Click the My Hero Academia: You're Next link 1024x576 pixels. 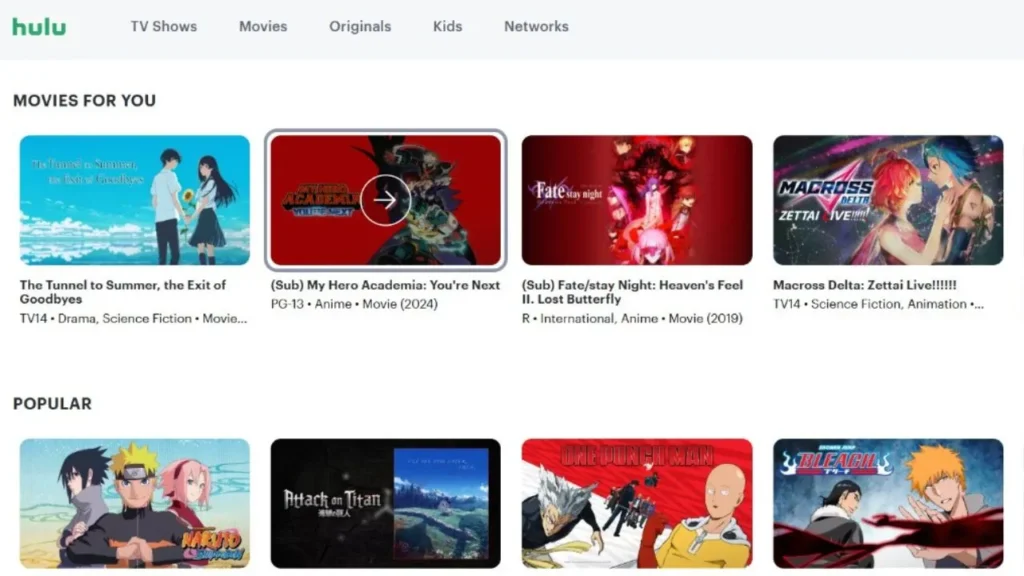pos(383,285)
